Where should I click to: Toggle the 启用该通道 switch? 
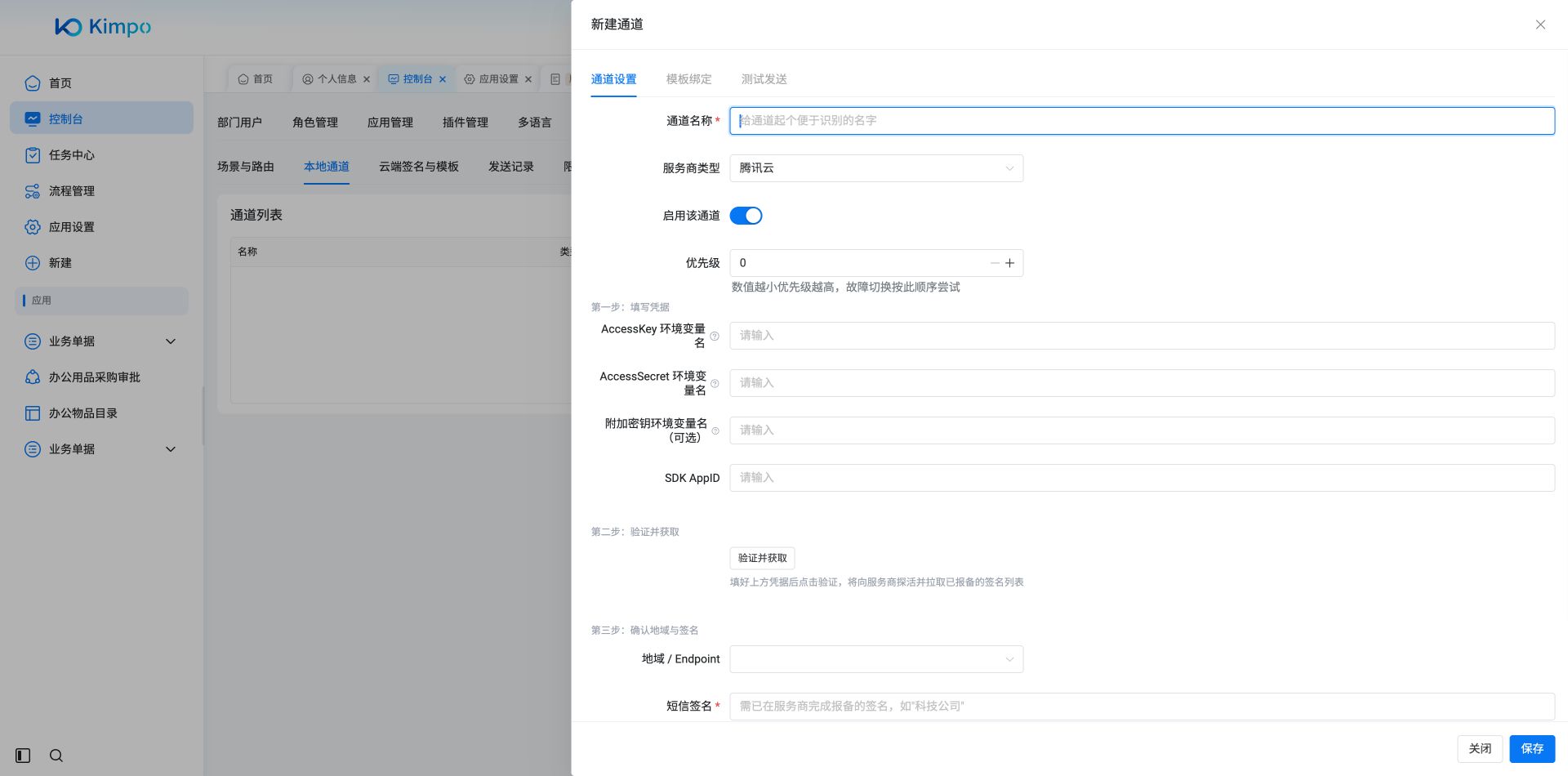(x=746, y=216)
